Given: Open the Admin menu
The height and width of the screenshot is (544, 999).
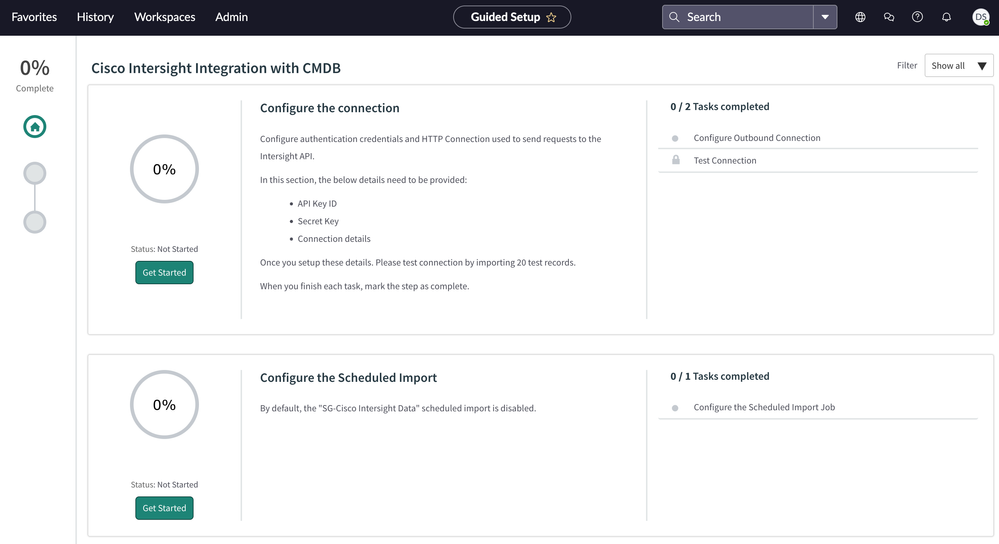Looking at the screenshot, I should click(x=231, y=17).
